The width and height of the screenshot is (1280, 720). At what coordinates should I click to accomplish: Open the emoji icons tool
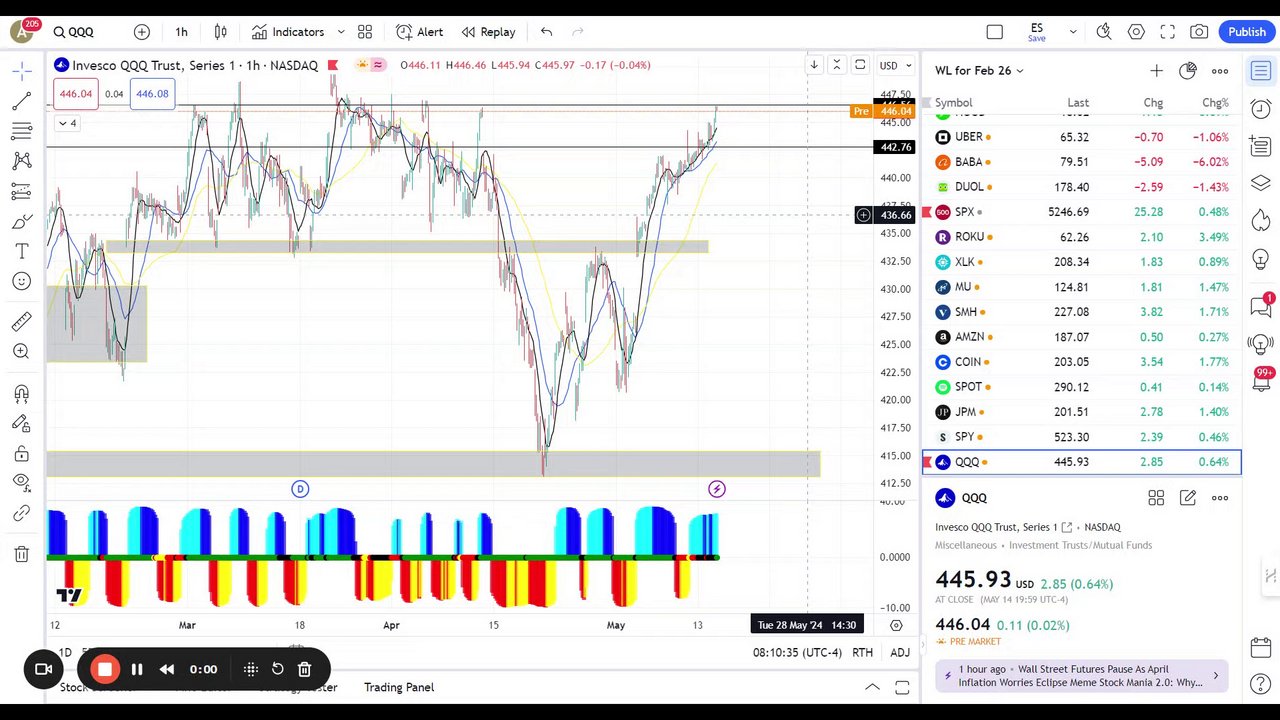tap(21, 281)
